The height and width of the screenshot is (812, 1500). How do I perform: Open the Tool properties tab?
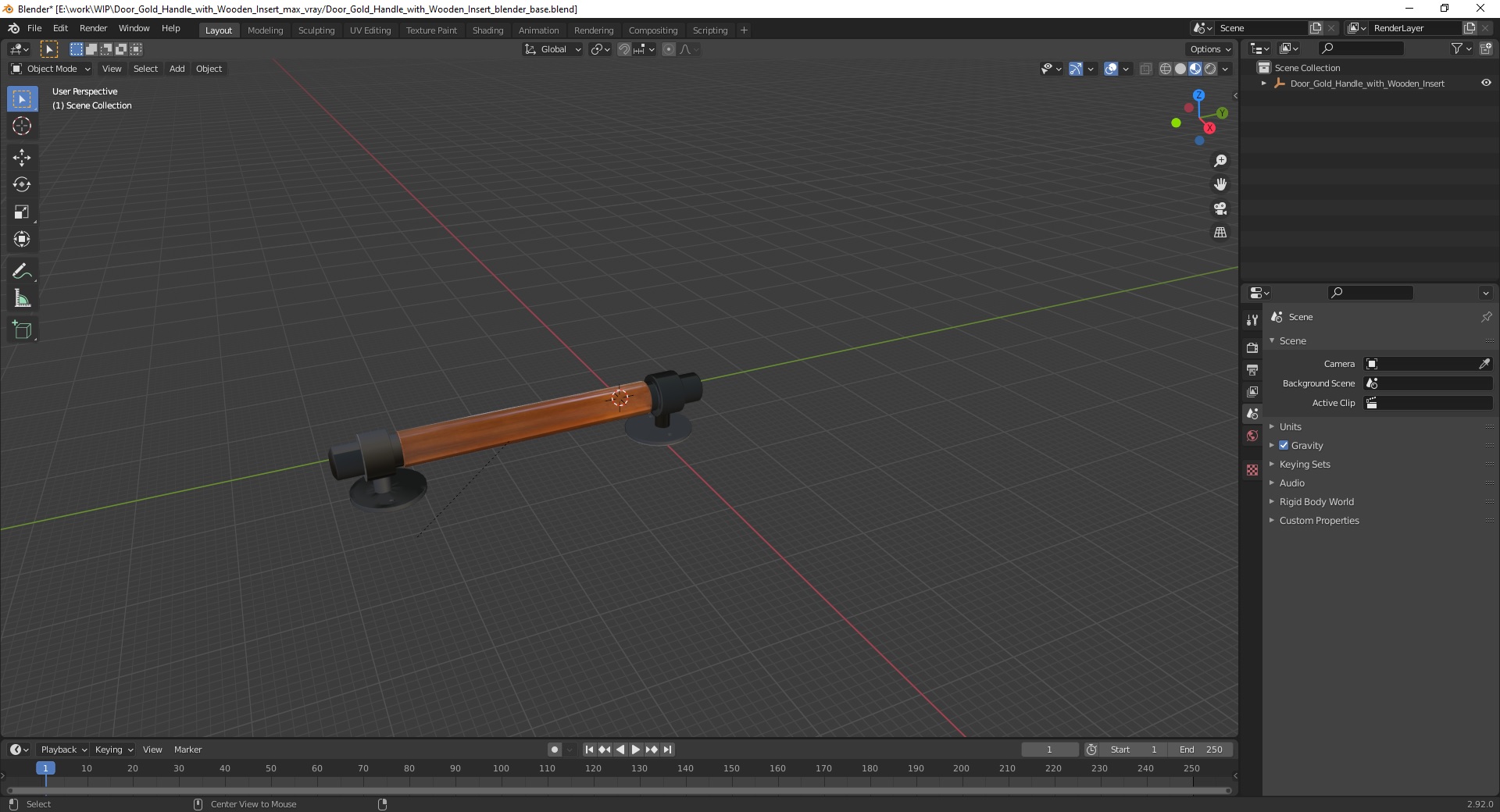(x=1252, y=320)
